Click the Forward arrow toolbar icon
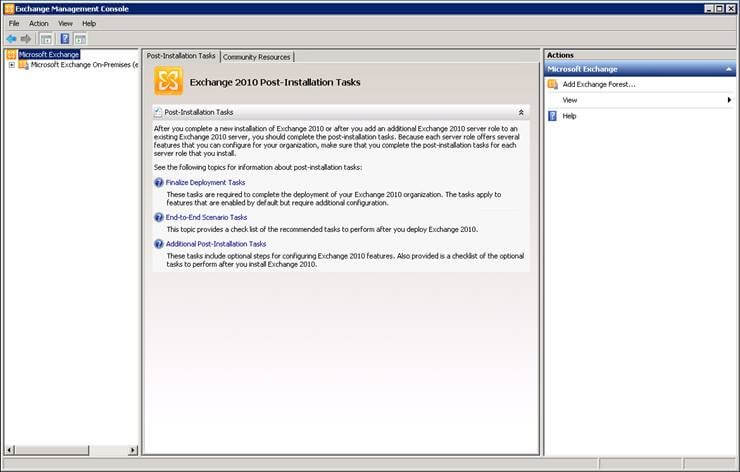 point(26,39)
